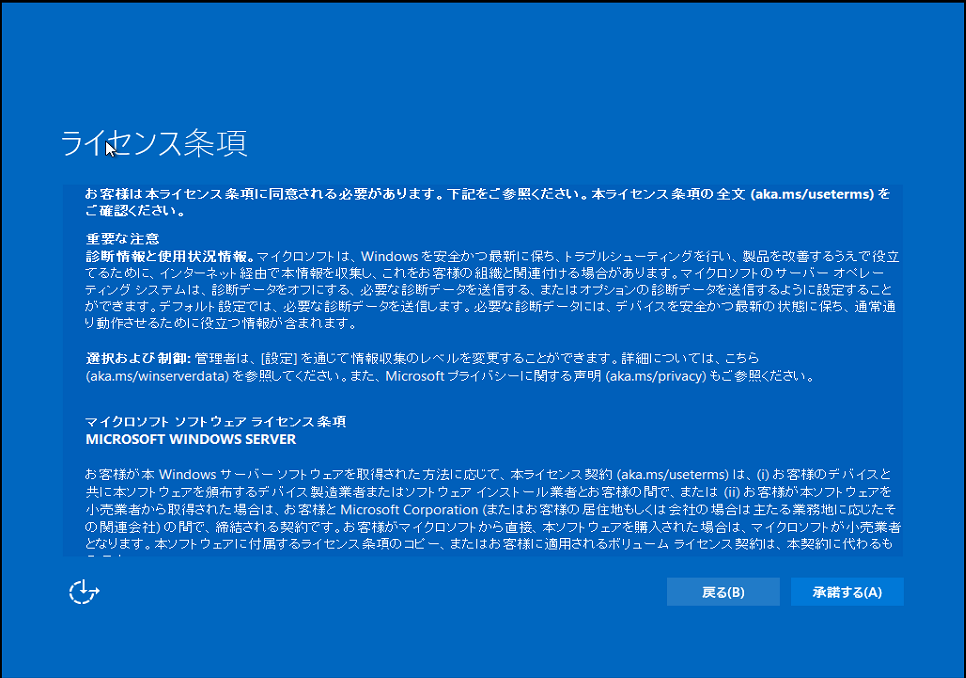
Task: Click the 診断情報と使用状況情報 bold text
Action: click(168, 254)
